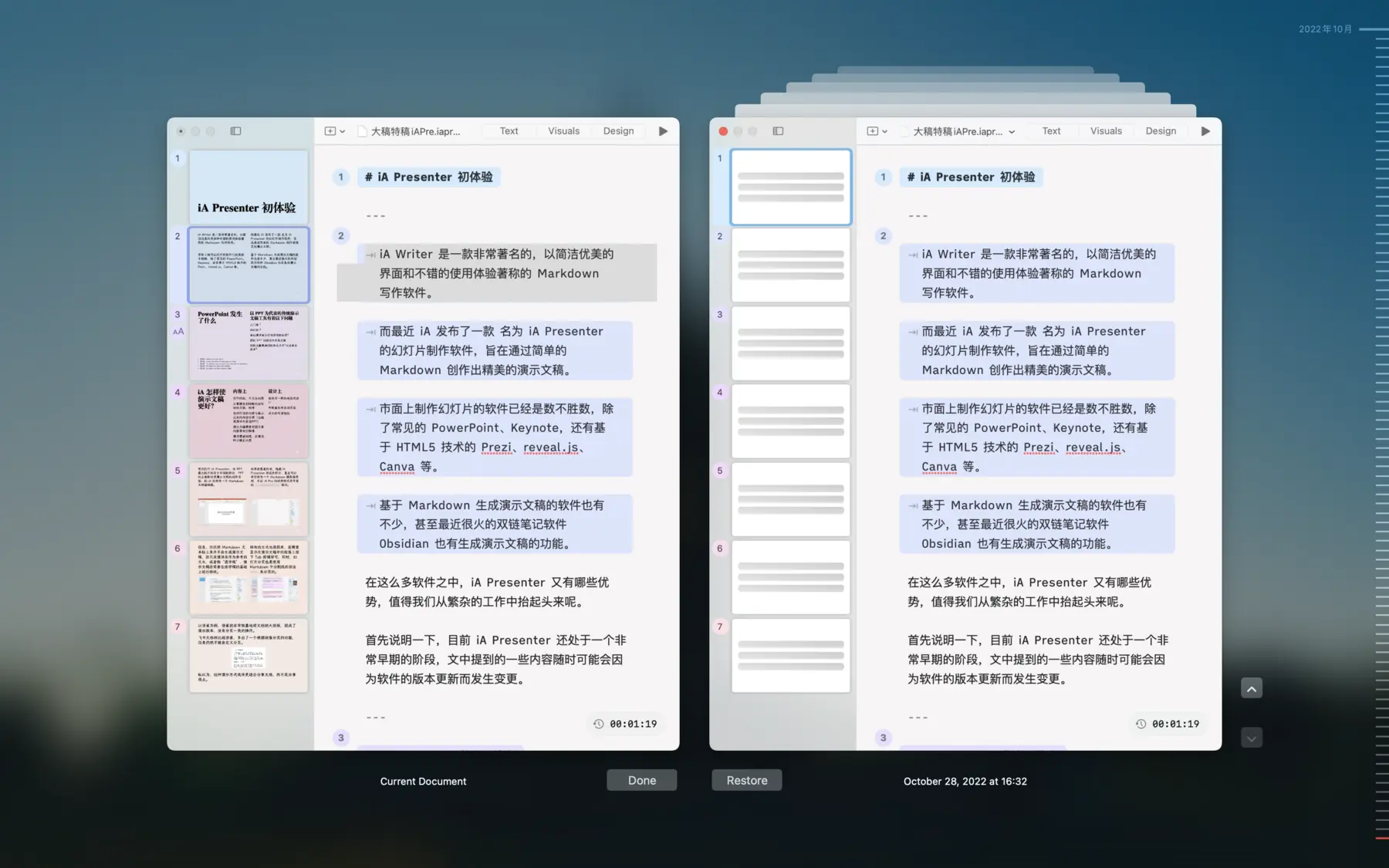Go to next version with down arrow

tap(1252, 738)
